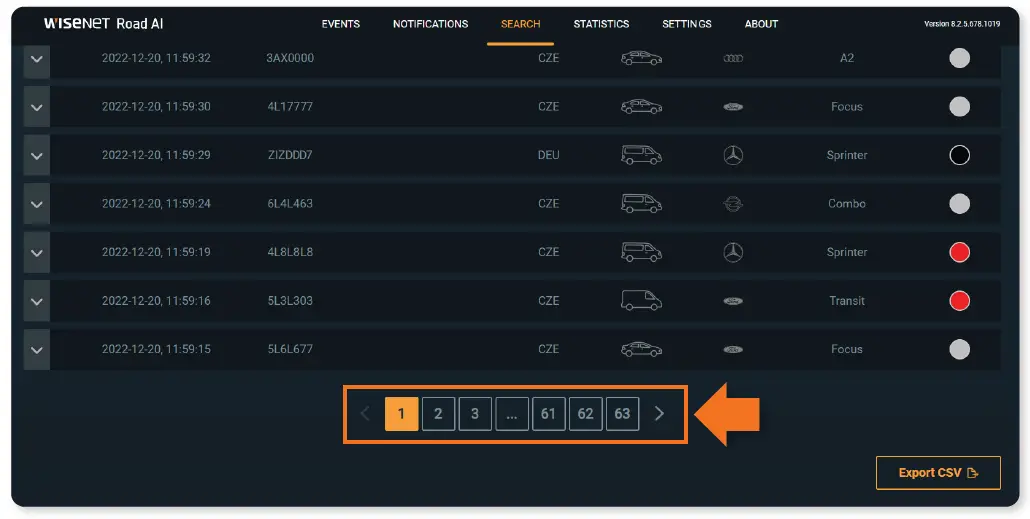Click the Mercedes logo in the ZIZDDD7 row
Viewport: 1030px width, 519px height.
(x=733, y=156)
